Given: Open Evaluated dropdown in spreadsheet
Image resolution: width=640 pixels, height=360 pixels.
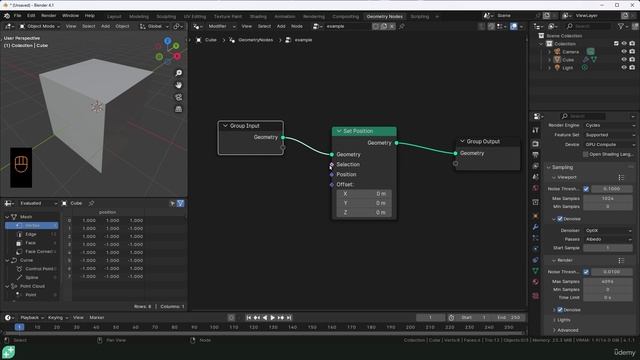Looking at the screenshot, I should point(38,203).
